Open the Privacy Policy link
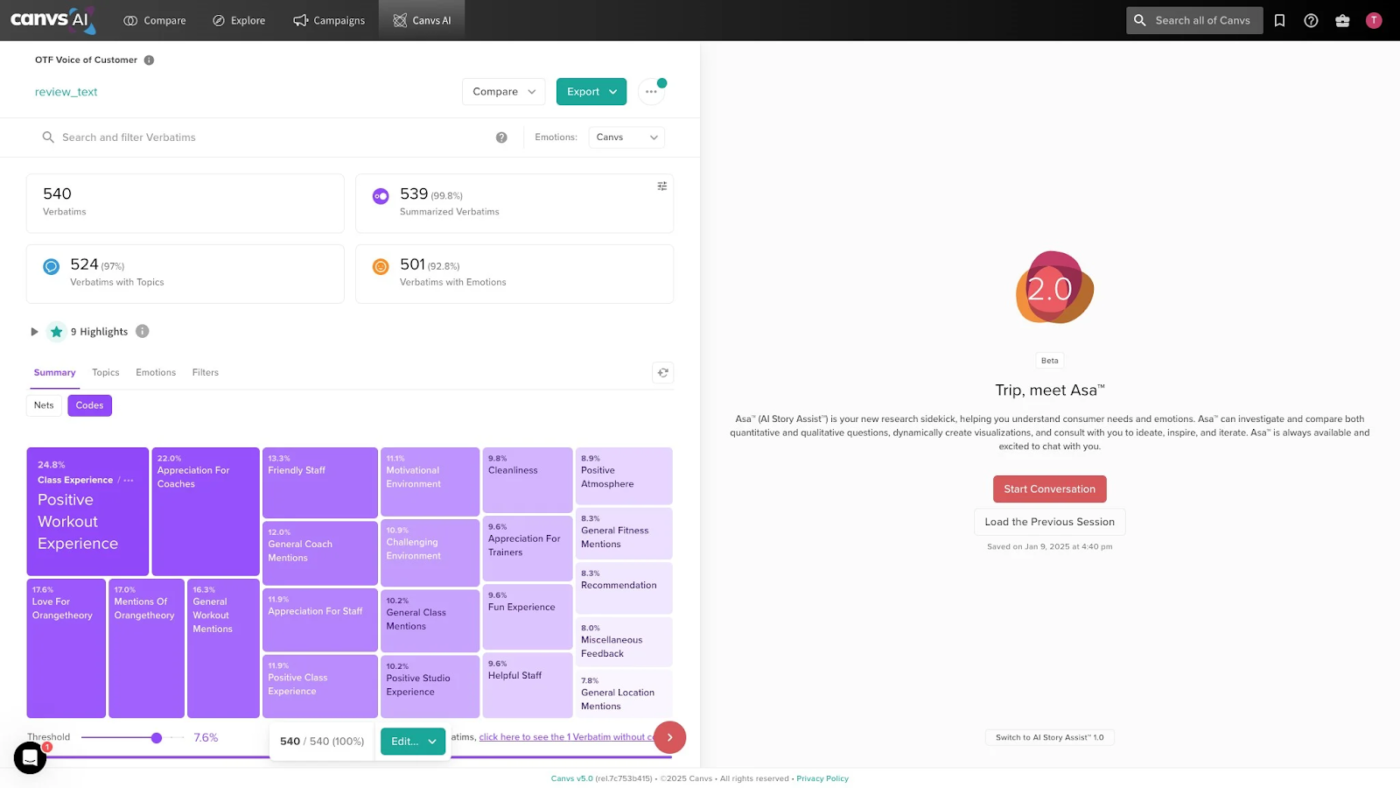 pos(822,779)
